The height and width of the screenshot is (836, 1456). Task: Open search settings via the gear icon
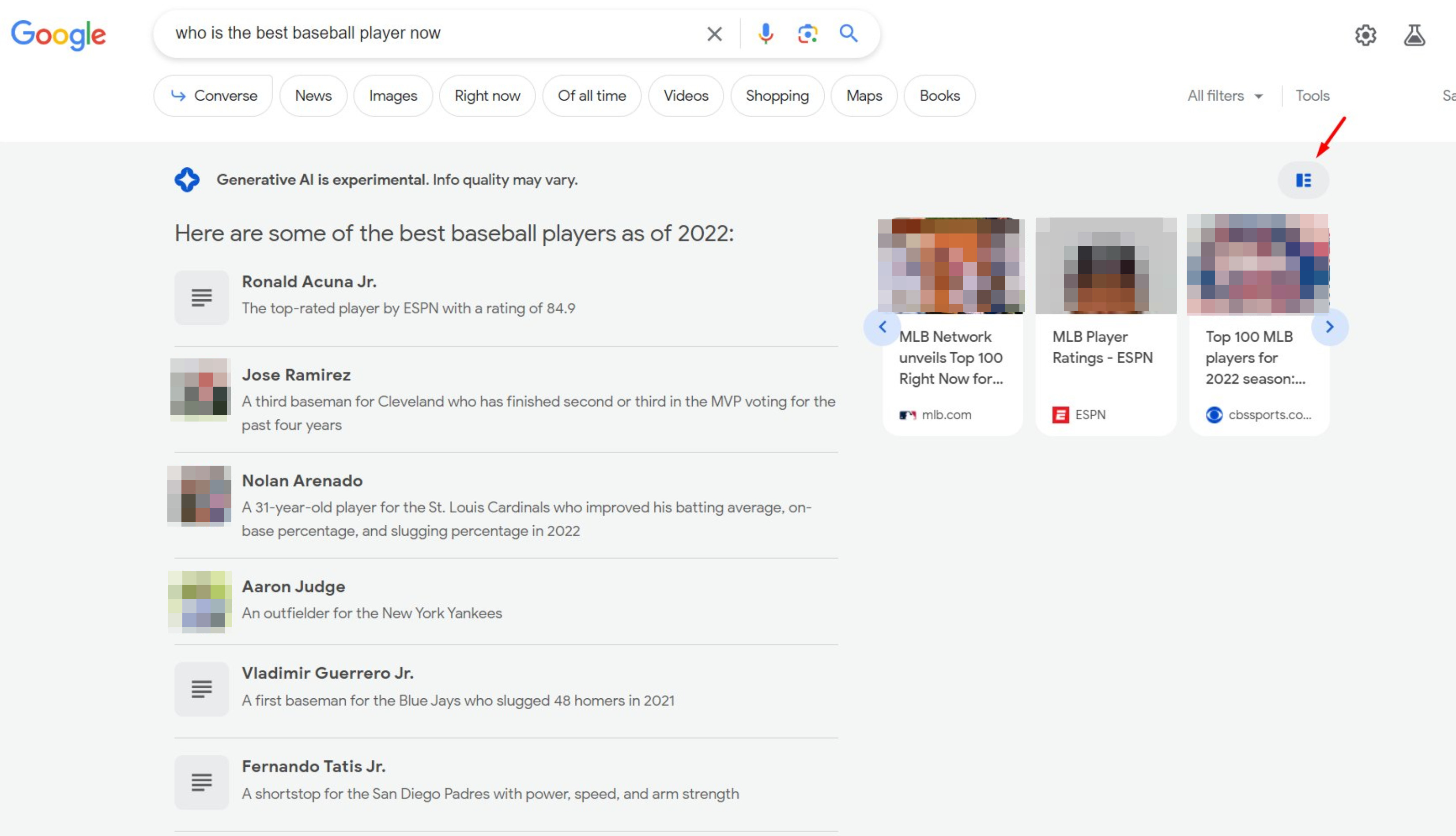tap(1366, 35)
